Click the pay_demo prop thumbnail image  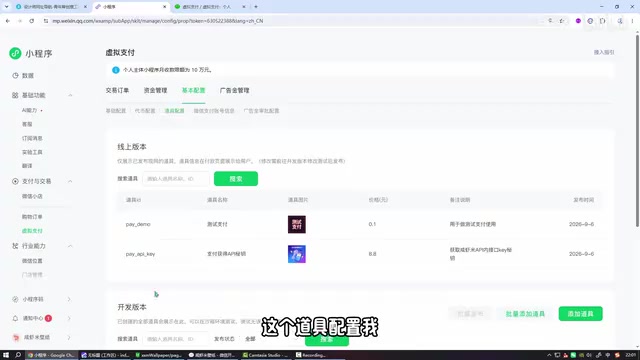(297, 224)
